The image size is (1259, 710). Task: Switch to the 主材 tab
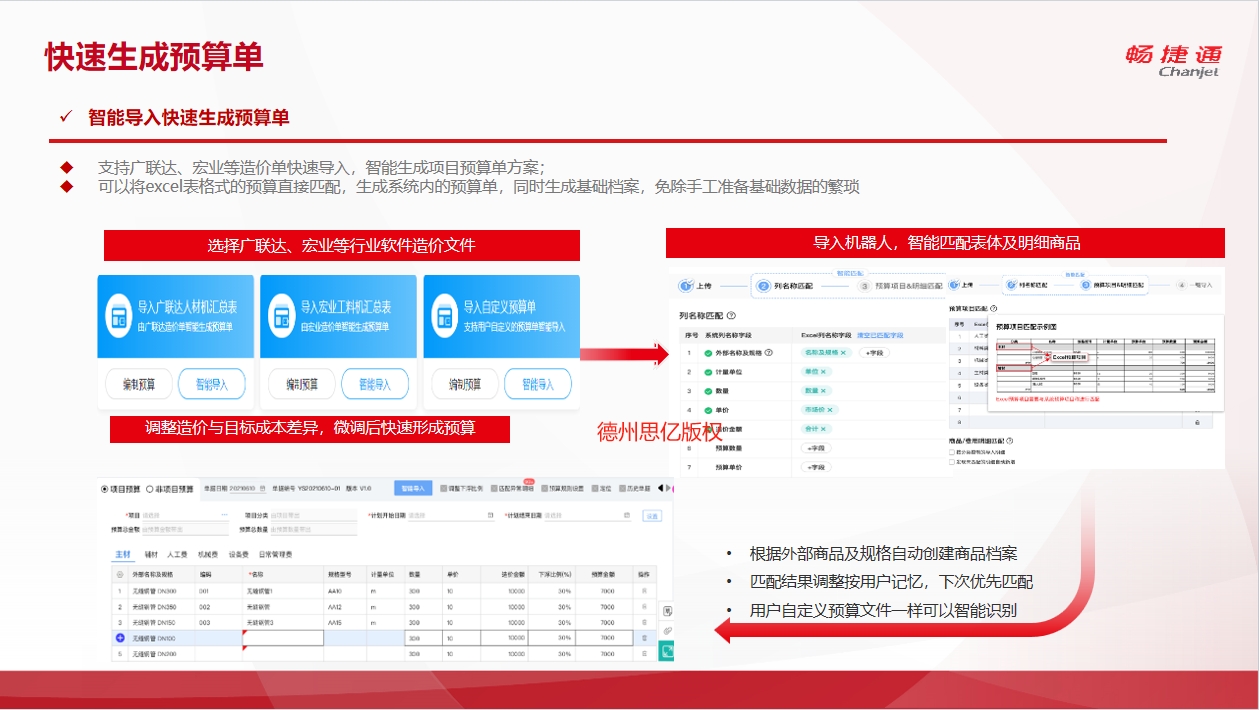(x=122, y=553)
